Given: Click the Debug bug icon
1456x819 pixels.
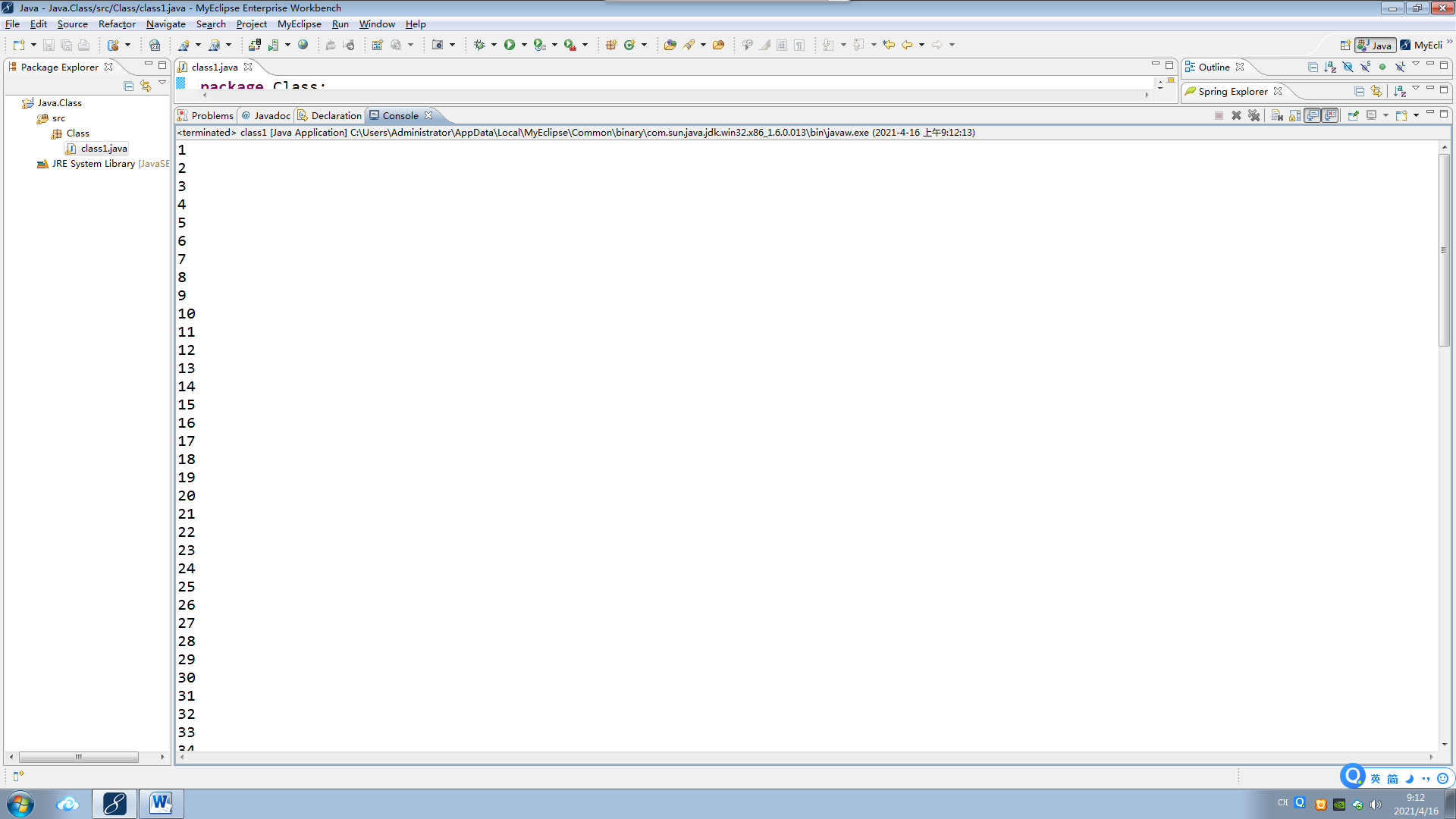Looking at the screenshot, I should tap(479, 45).
